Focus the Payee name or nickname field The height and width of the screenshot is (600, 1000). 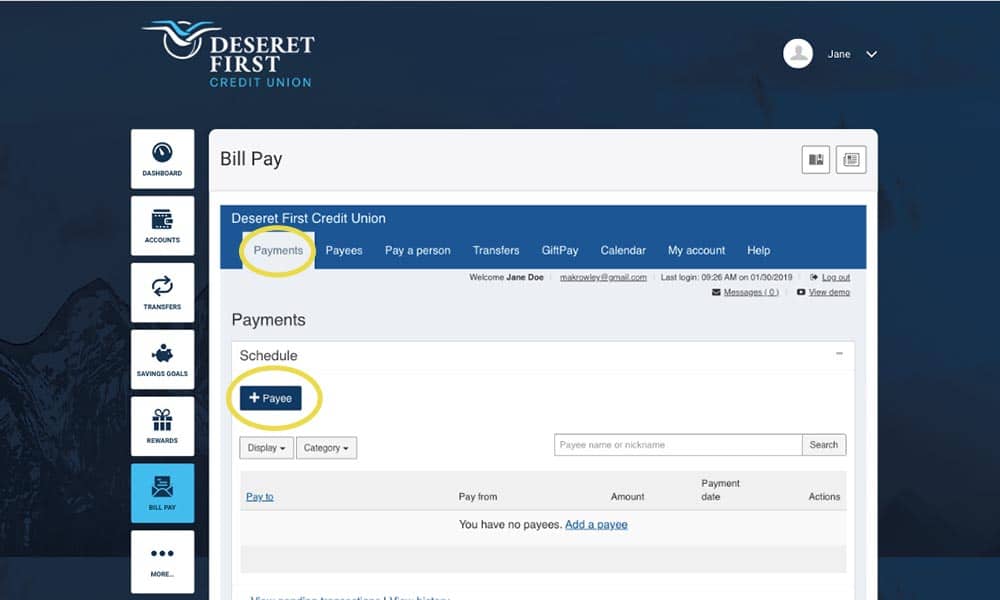pyautogui.click(x=678, y=445)
